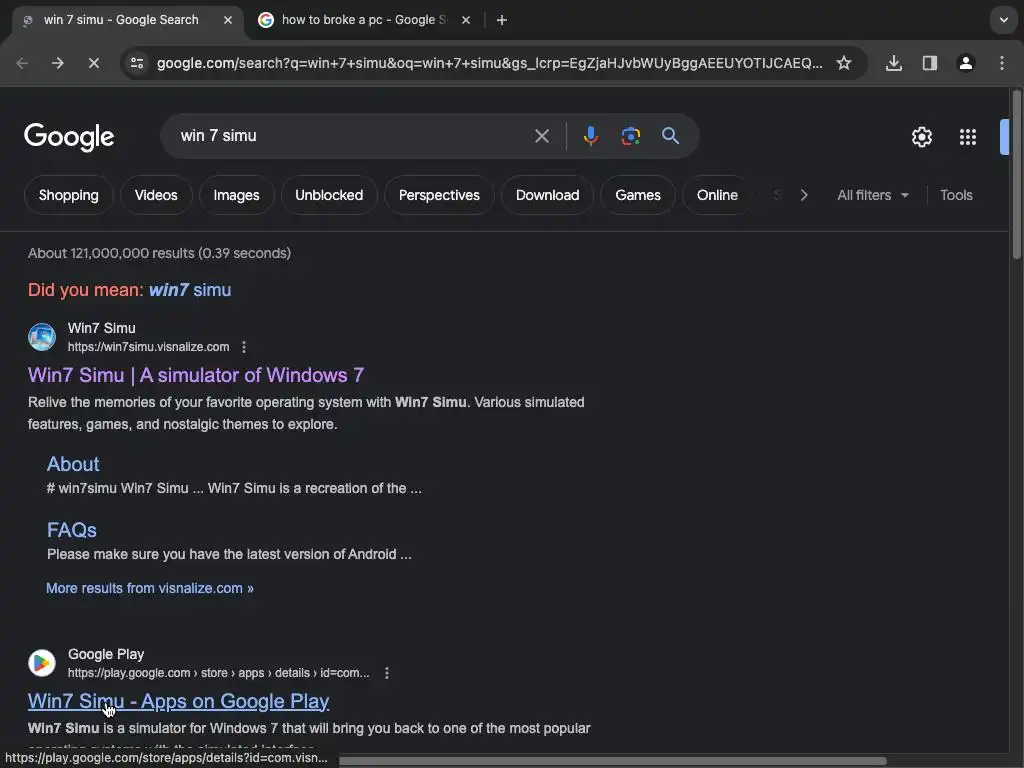
Task: Open a new tab with plus button
Action: pos(502,20)
